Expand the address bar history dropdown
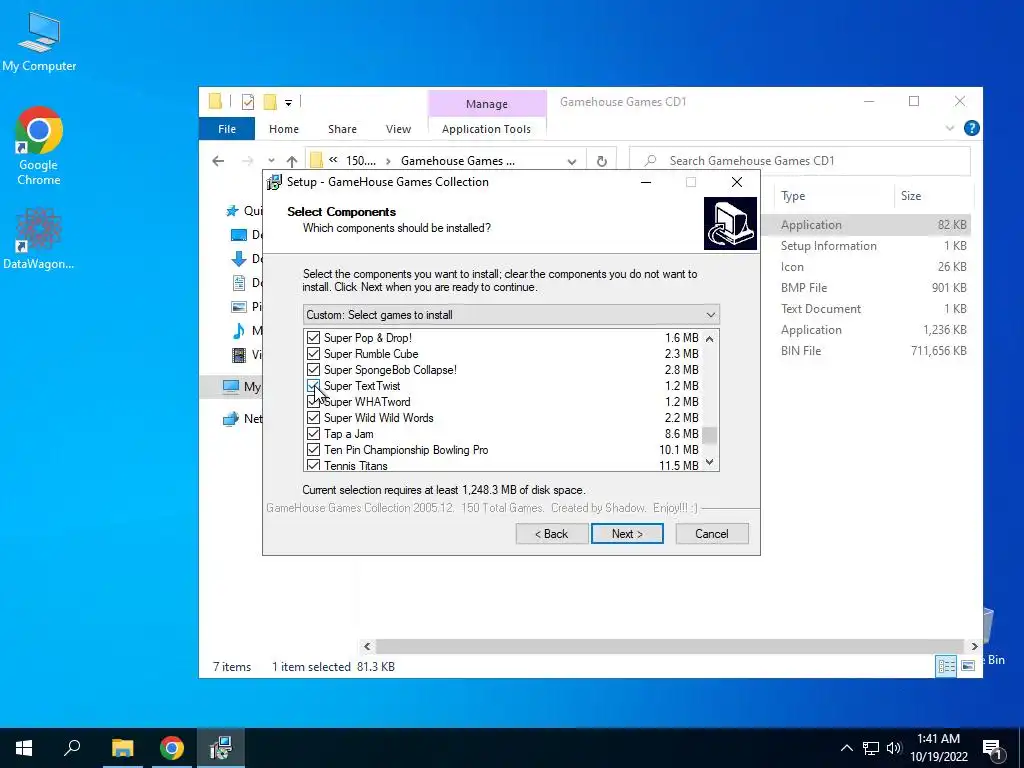This screenshot has width=1024, height=768. pos(572,161)
